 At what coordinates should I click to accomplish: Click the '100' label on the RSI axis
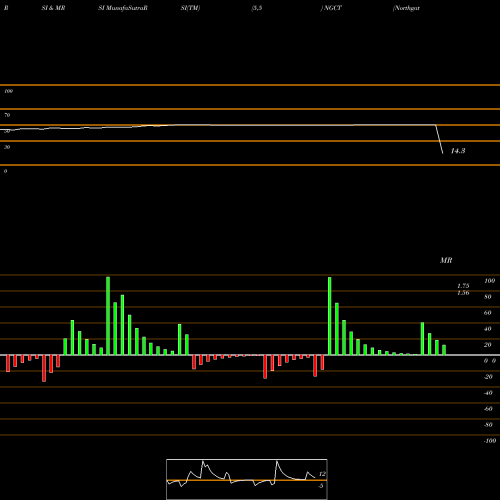coord(8,91)
